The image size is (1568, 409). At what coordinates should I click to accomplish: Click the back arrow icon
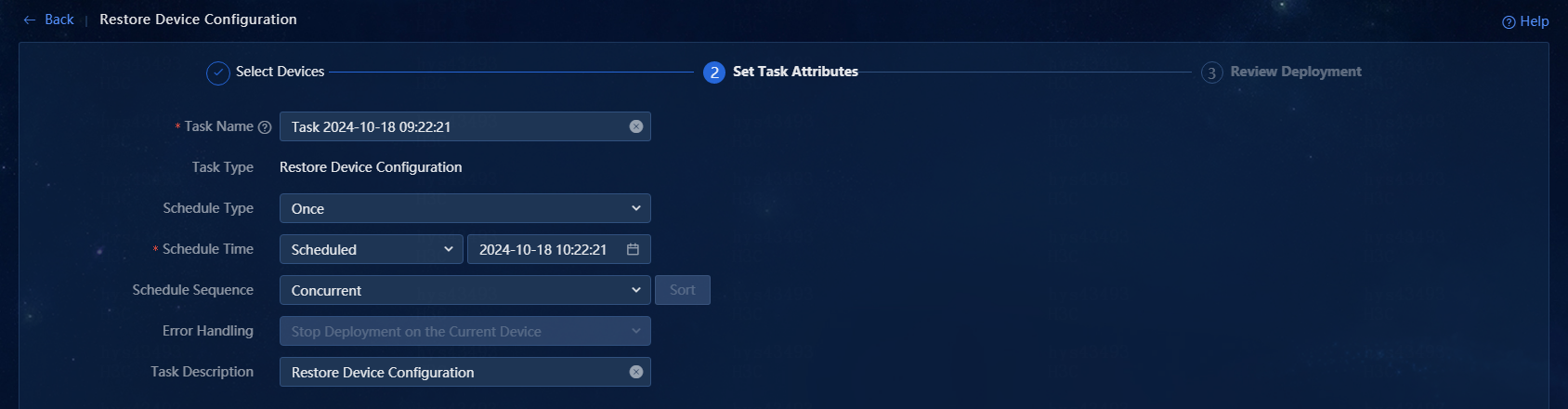point(30,20)
